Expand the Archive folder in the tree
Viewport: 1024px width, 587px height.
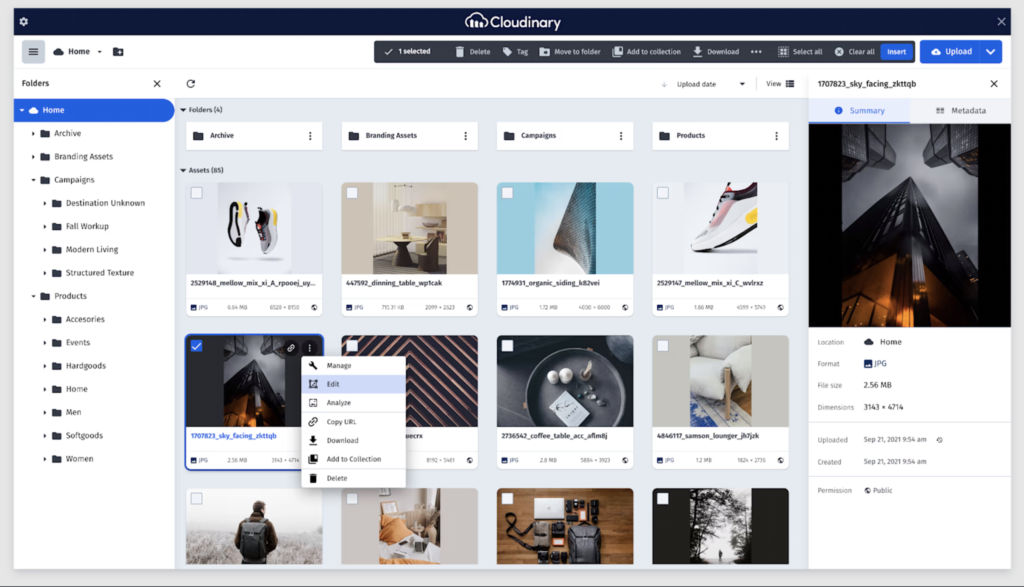pyautogui.click(x=33, y=133)
